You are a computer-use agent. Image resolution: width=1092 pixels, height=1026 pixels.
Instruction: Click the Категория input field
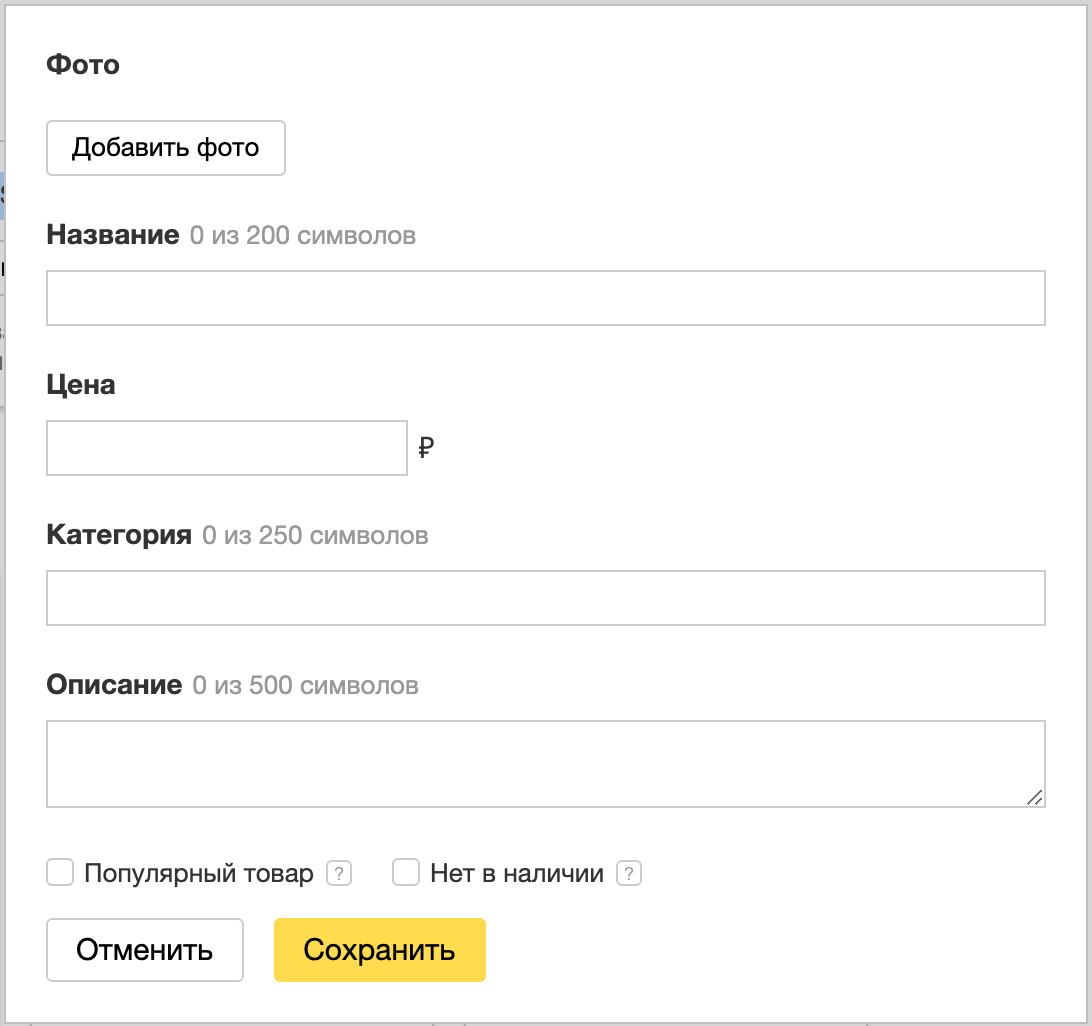click(x=545, y=597)
